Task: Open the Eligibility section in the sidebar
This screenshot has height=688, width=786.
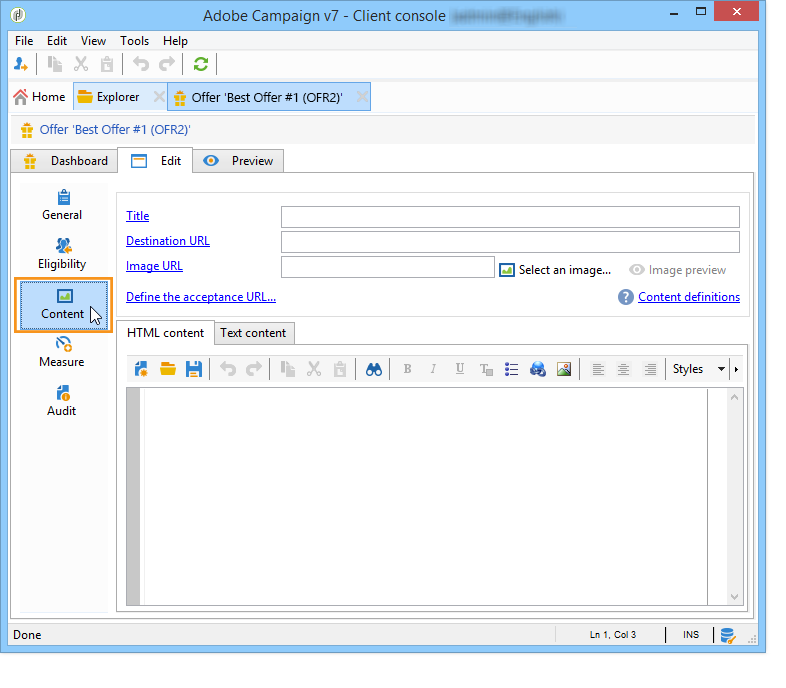Action: 62,254
